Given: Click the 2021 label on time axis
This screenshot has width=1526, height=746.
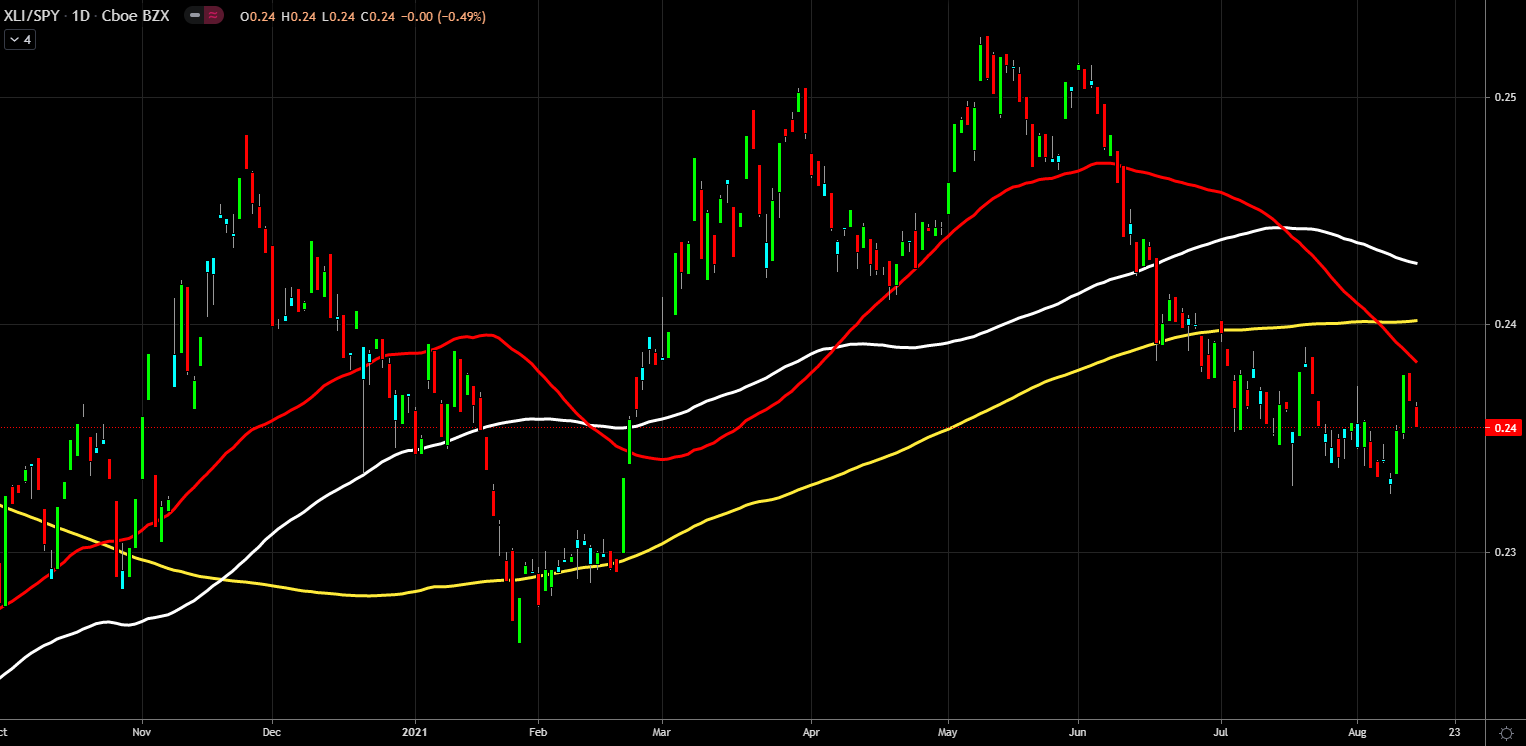Looking at the screenshot, I should pos(415,732).
